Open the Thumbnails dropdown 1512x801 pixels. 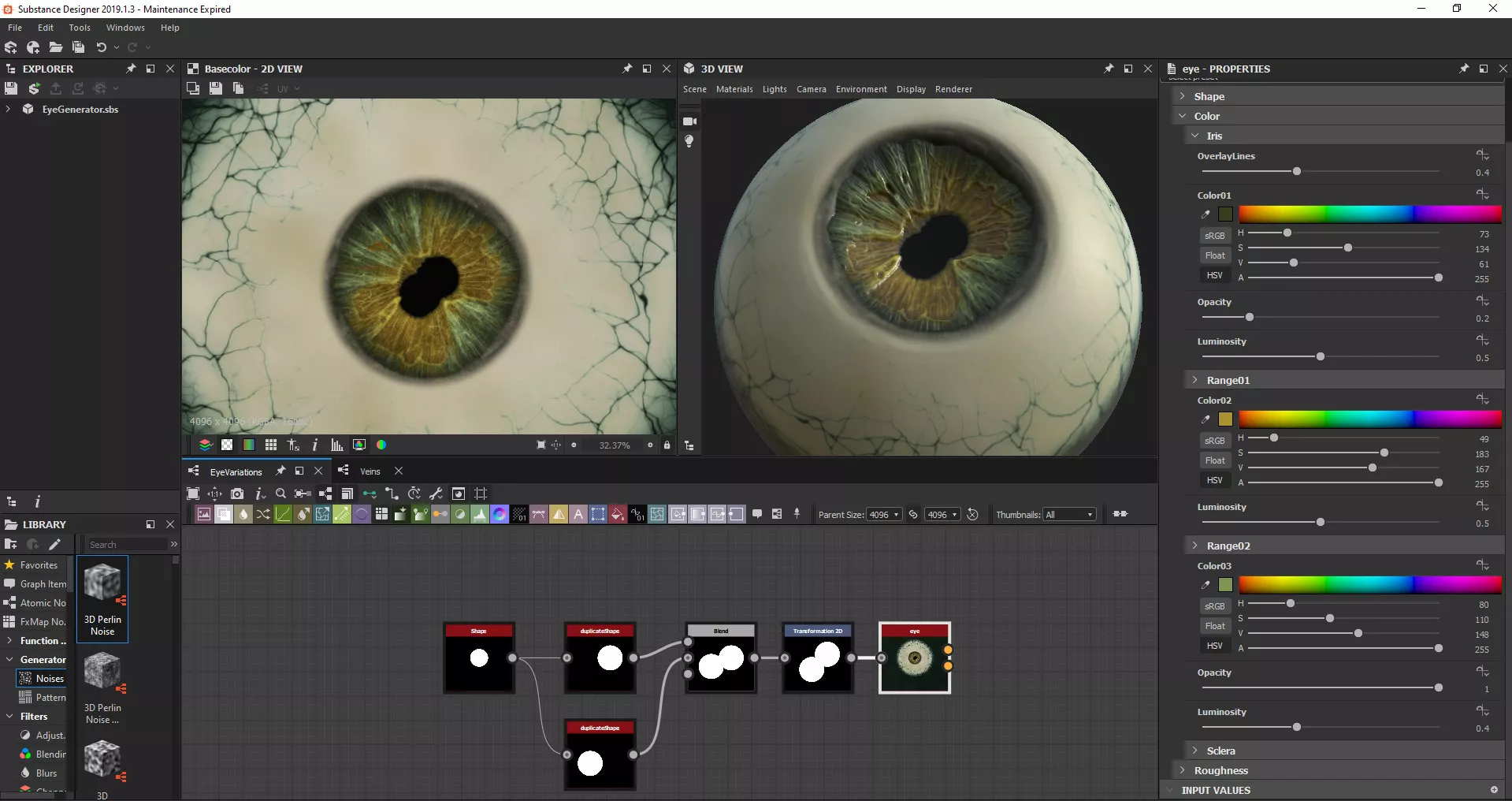(1069, 515)
